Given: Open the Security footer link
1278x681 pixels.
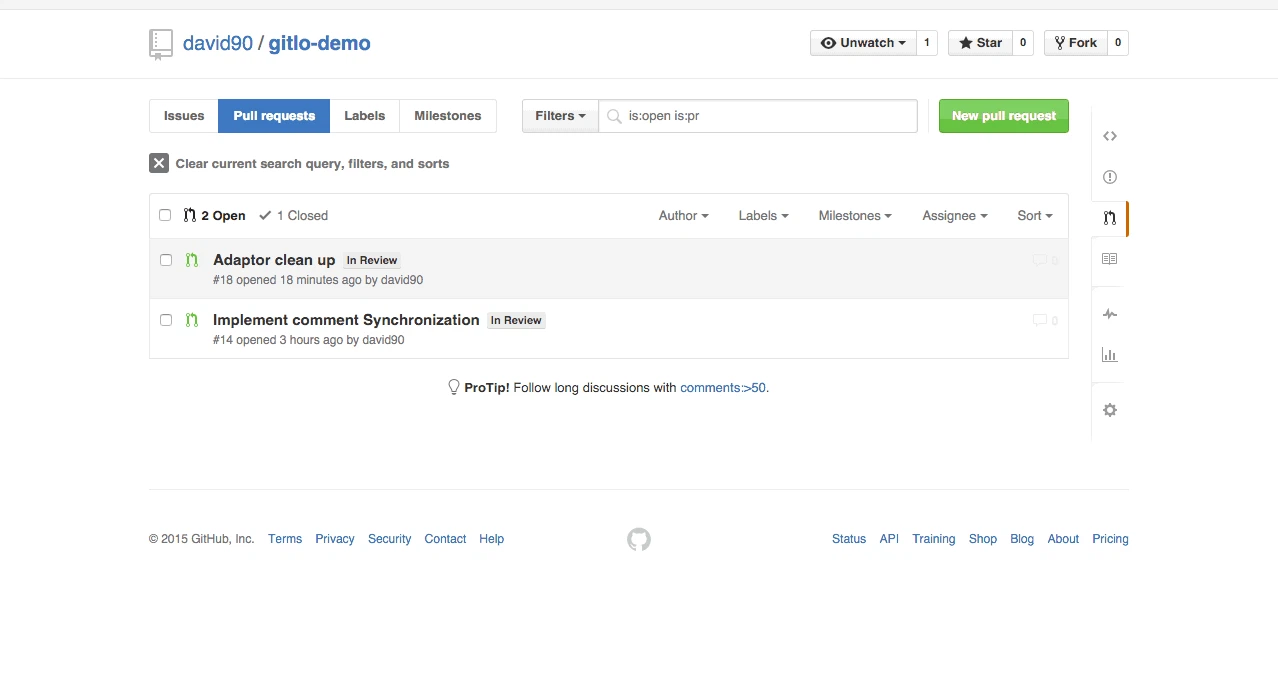Looking at the screenshot, I should (x=389, y=539).
